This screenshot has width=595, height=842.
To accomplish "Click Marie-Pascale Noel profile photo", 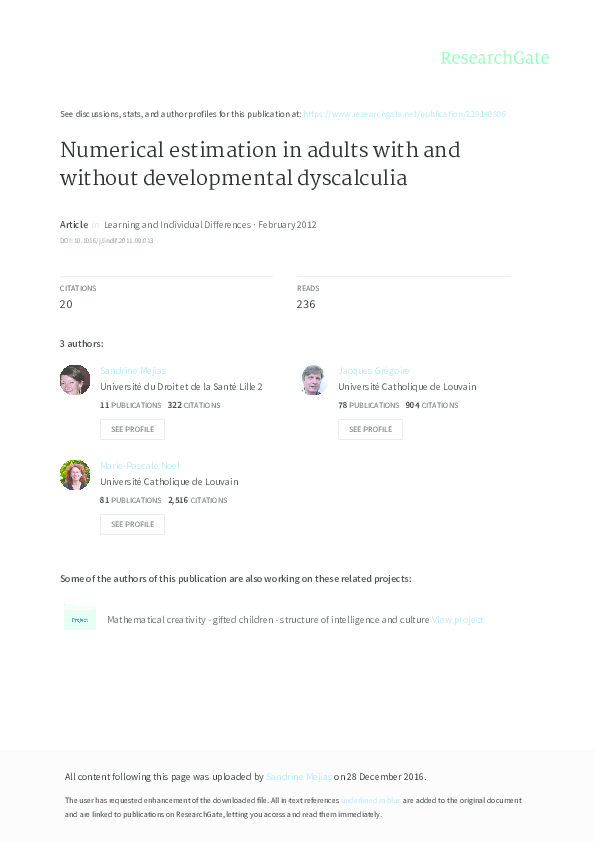I will pos(75,475).
